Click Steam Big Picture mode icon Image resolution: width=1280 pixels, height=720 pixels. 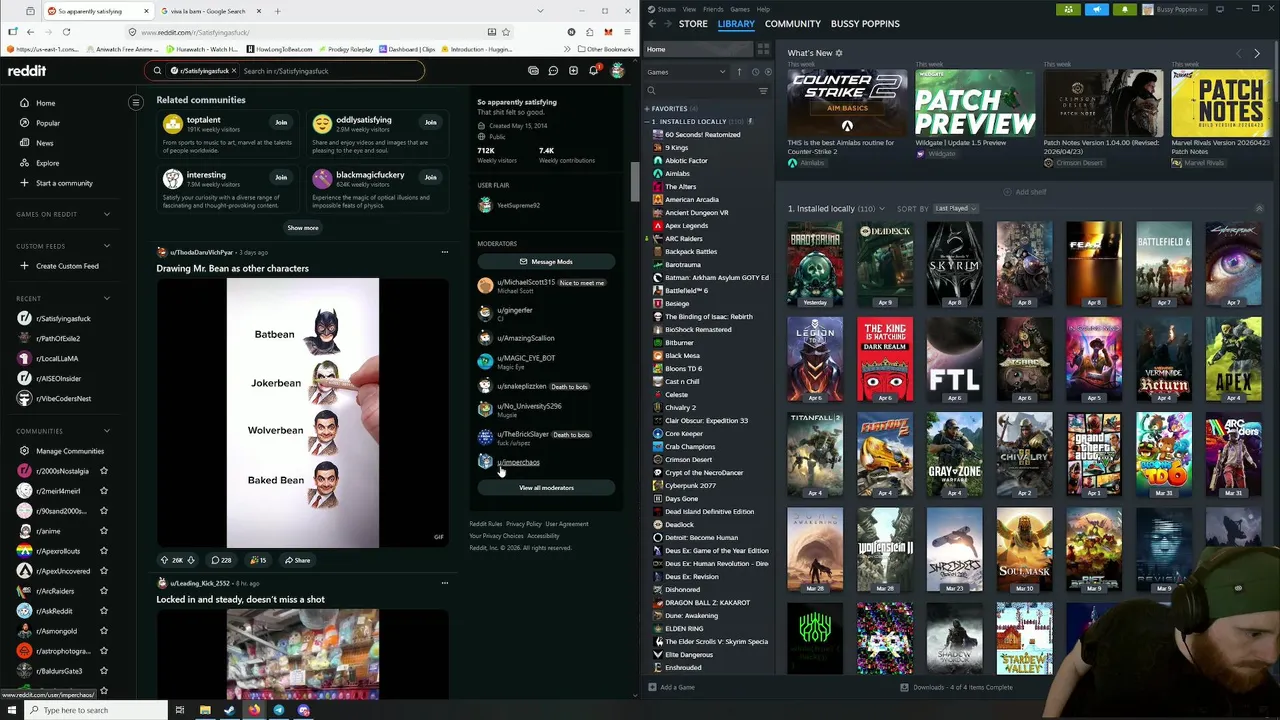pyautogui.click(x=1220, y=9)
